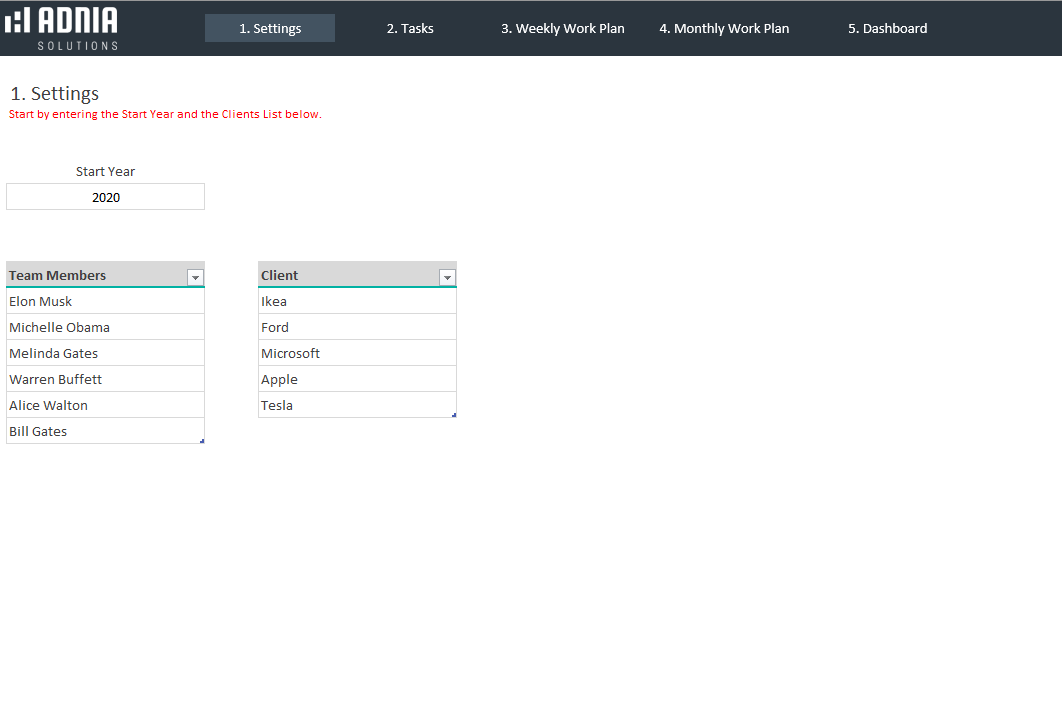Open the 5. Dashboard tab
Screen dimensions: 1062x706
tap(887, 29)
